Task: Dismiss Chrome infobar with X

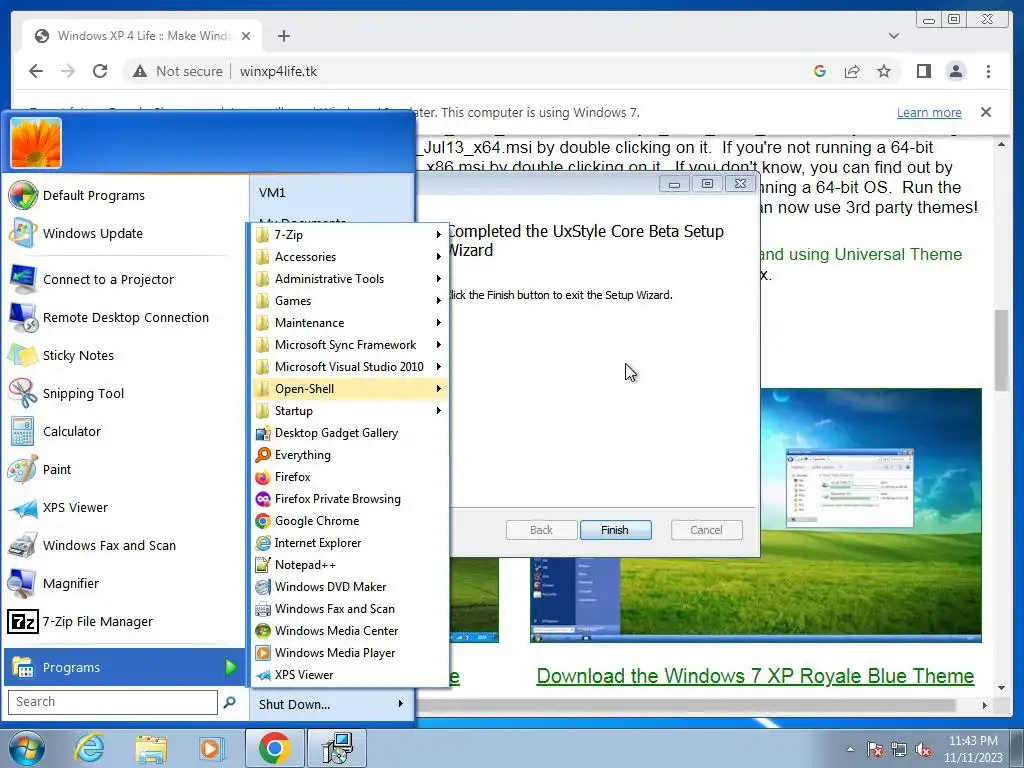Action: click(985, 112)
